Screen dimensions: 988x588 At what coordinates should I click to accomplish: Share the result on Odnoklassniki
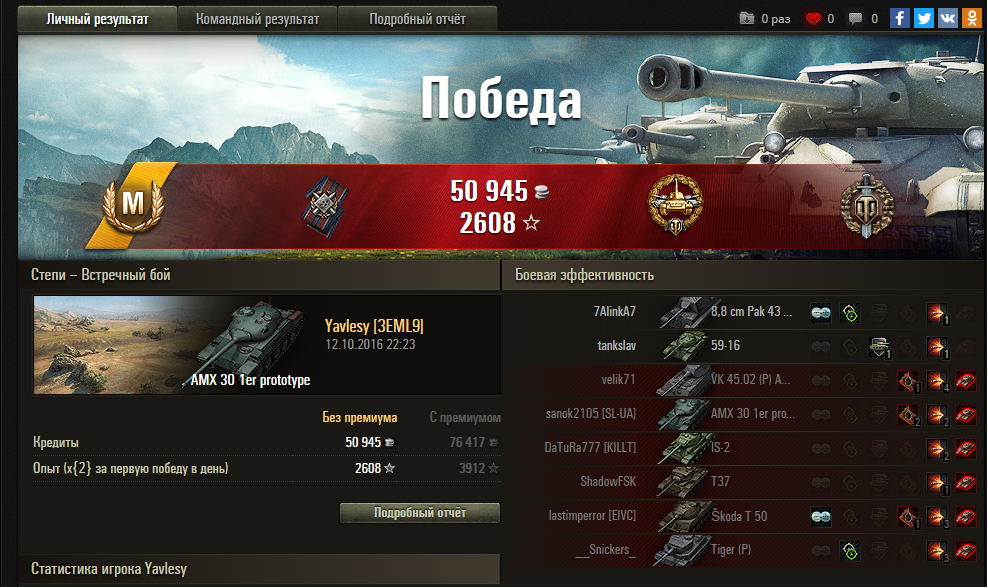click(972, 18)
